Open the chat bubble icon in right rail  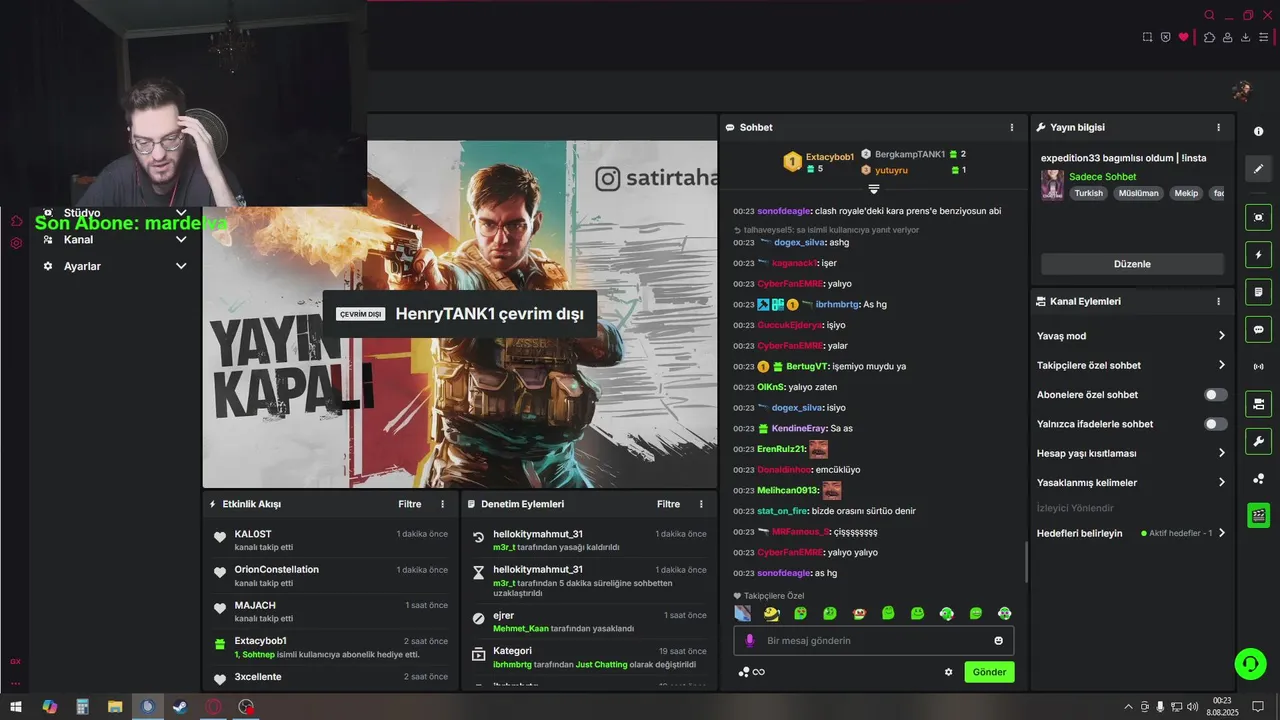coord(1258,329)
